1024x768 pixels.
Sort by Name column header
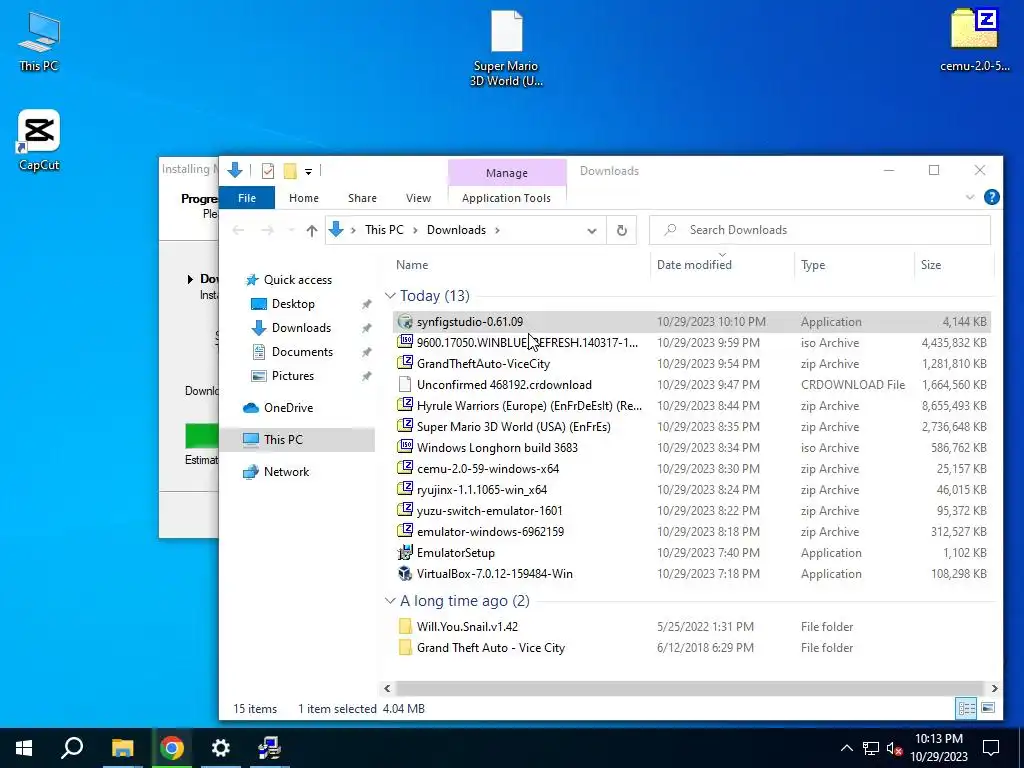tap(412, 264)
